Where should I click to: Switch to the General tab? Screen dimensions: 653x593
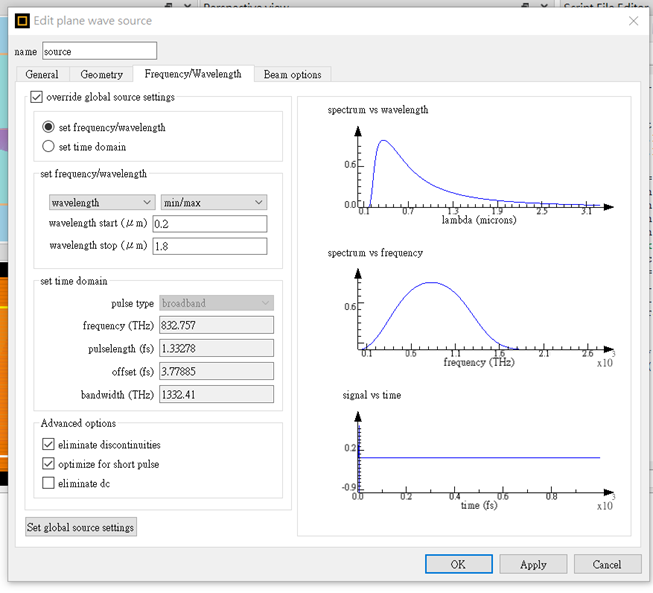click(x=42, y=74)
